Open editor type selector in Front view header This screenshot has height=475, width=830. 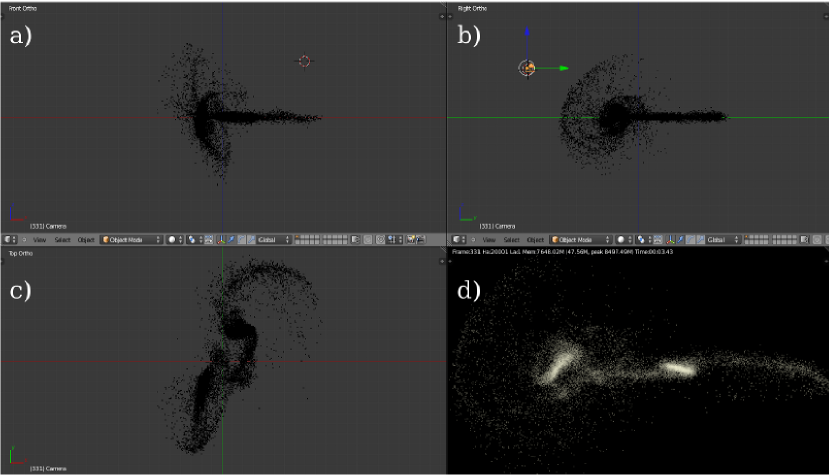10,240
